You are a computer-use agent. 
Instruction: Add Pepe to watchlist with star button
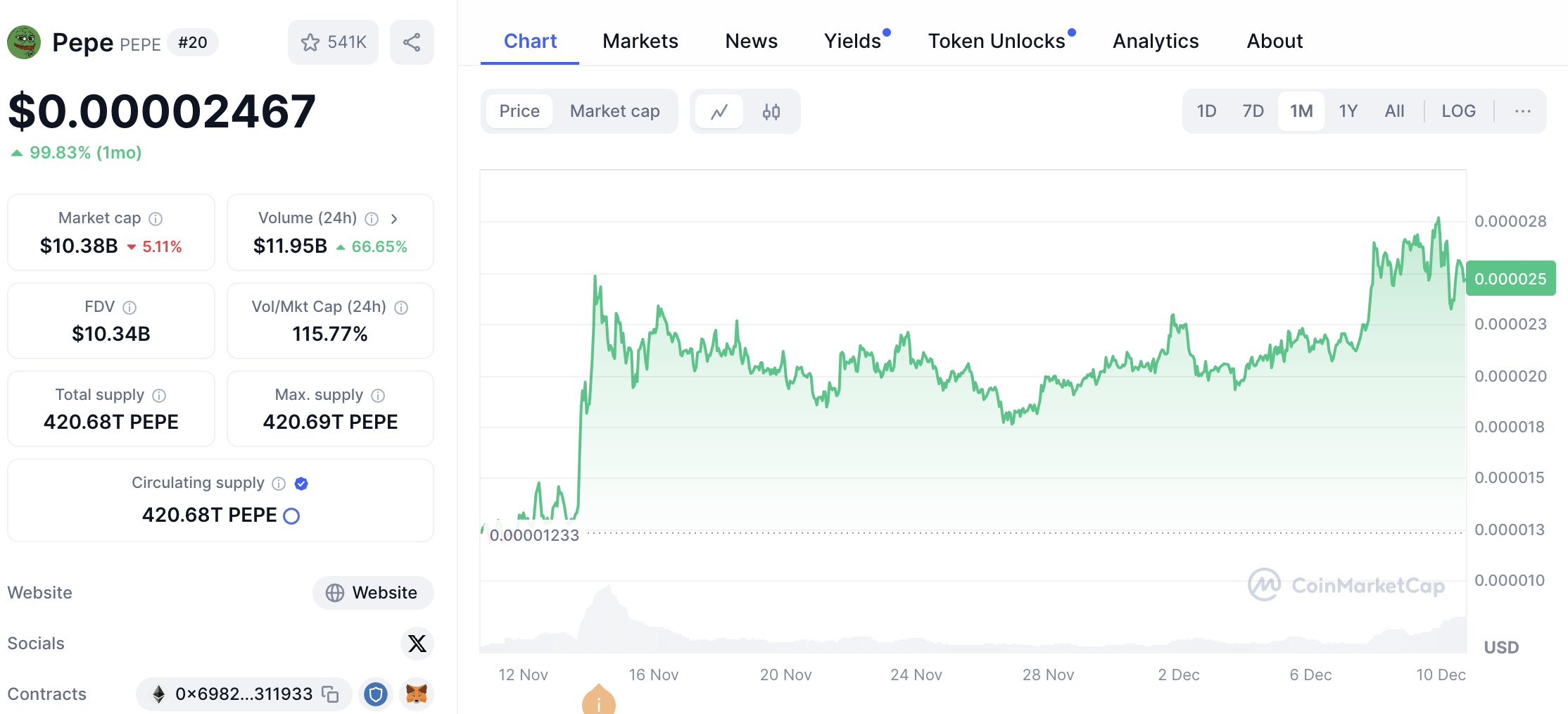333,42
